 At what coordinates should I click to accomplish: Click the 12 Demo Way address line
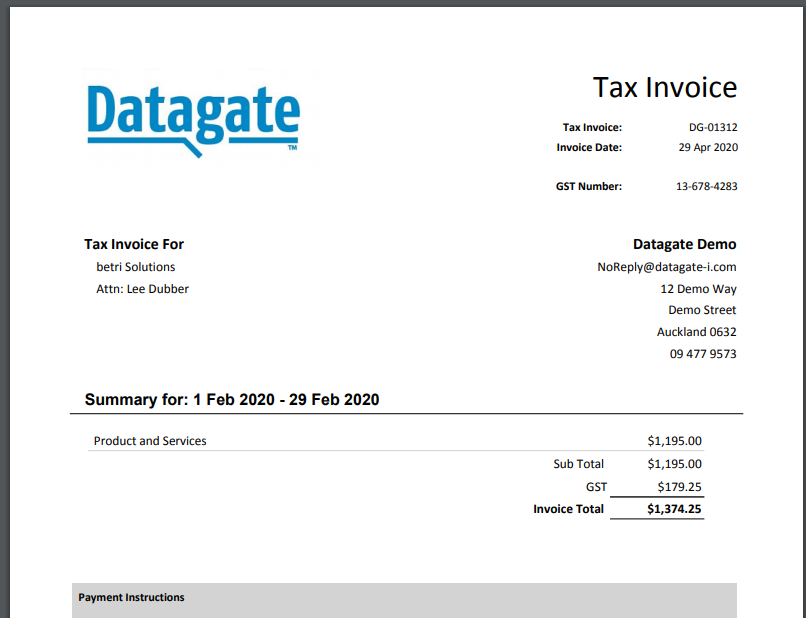click(x=698, y=289)
